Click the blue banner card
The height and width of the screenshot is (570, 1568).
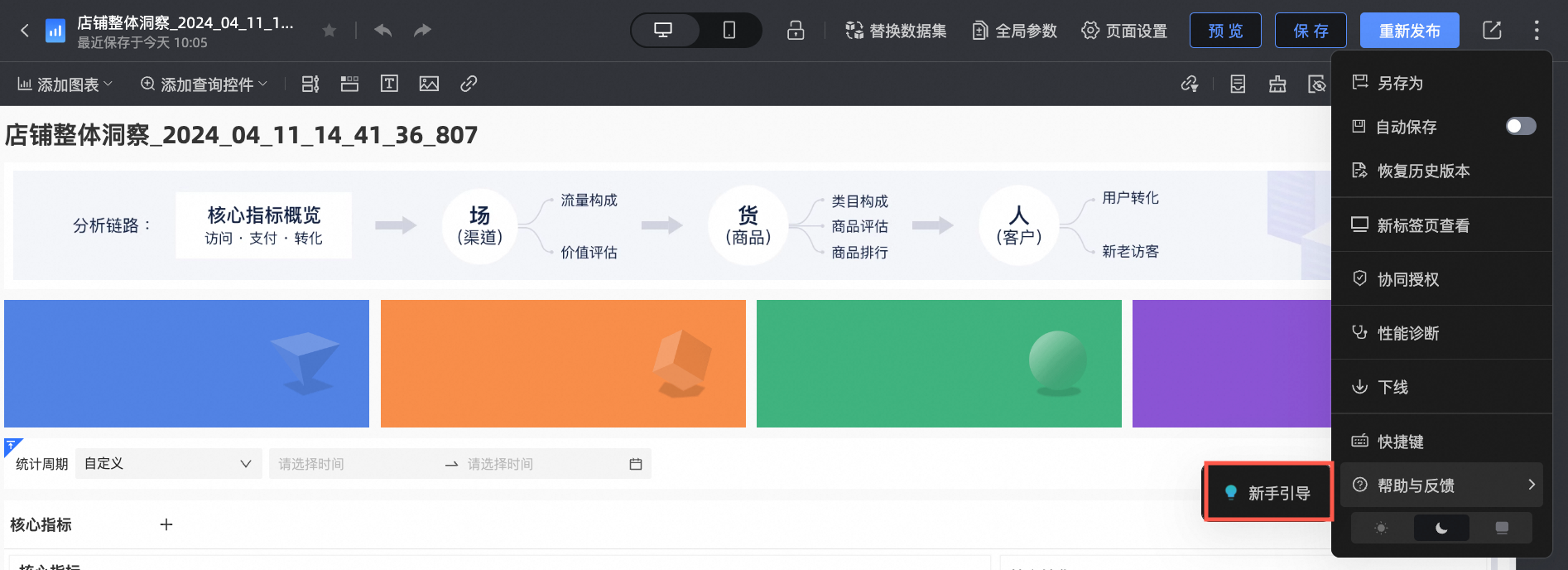point(186,364)
